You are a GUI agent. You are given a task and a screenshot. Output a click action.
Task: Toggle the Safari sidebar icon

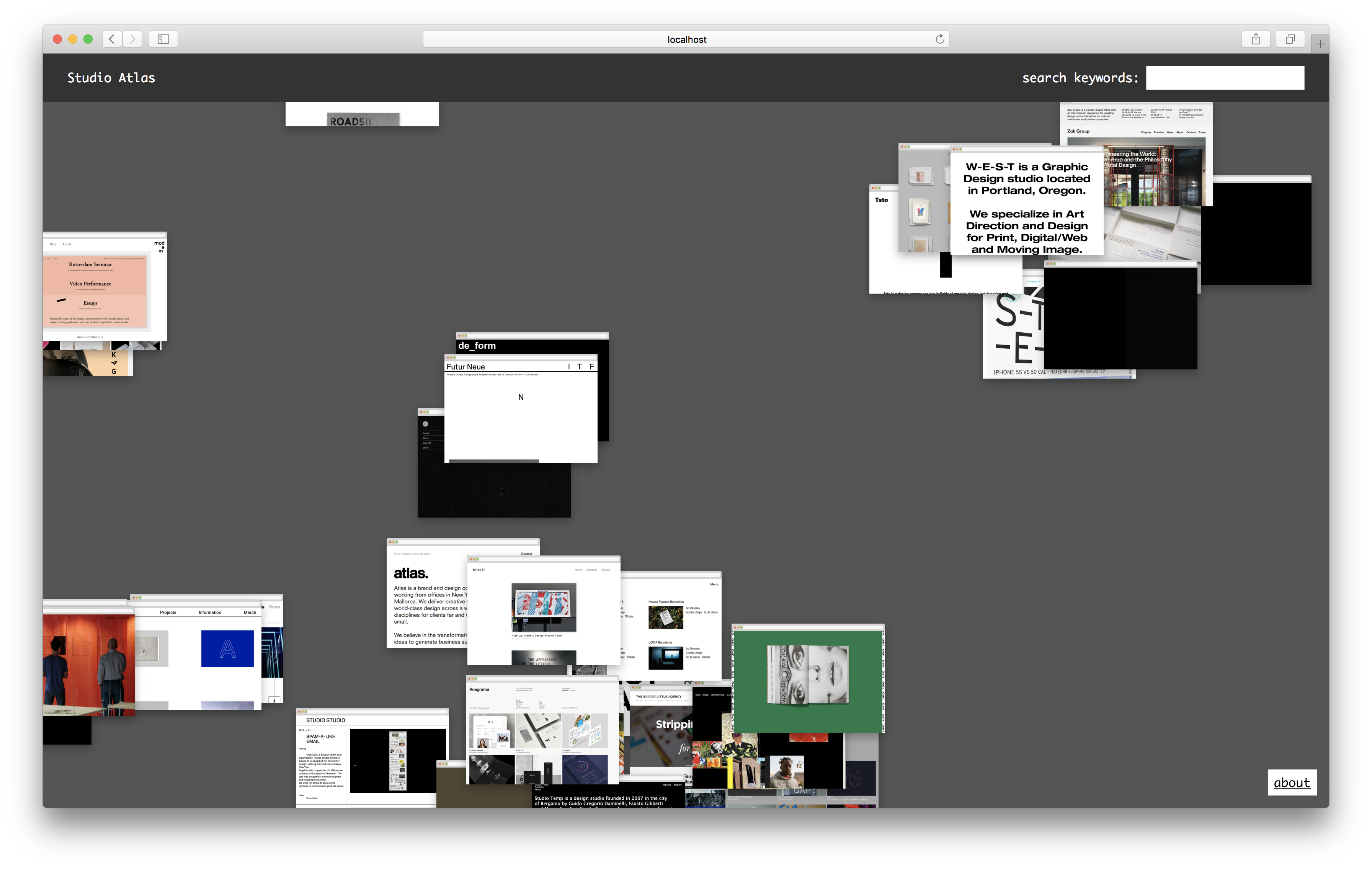pyautogui.click(x=163, y=39)
